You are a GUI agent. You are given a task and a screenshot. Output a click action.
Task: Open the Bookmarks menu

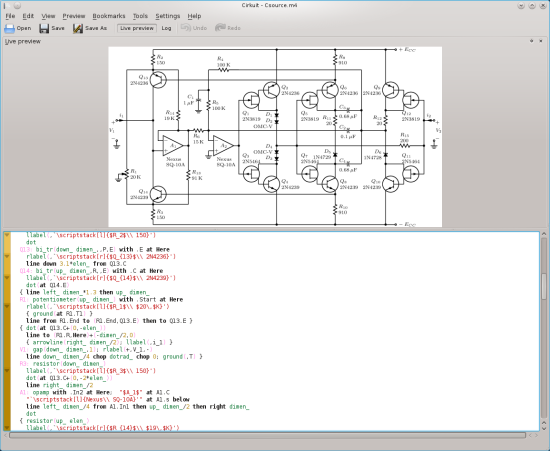[109, 16]
